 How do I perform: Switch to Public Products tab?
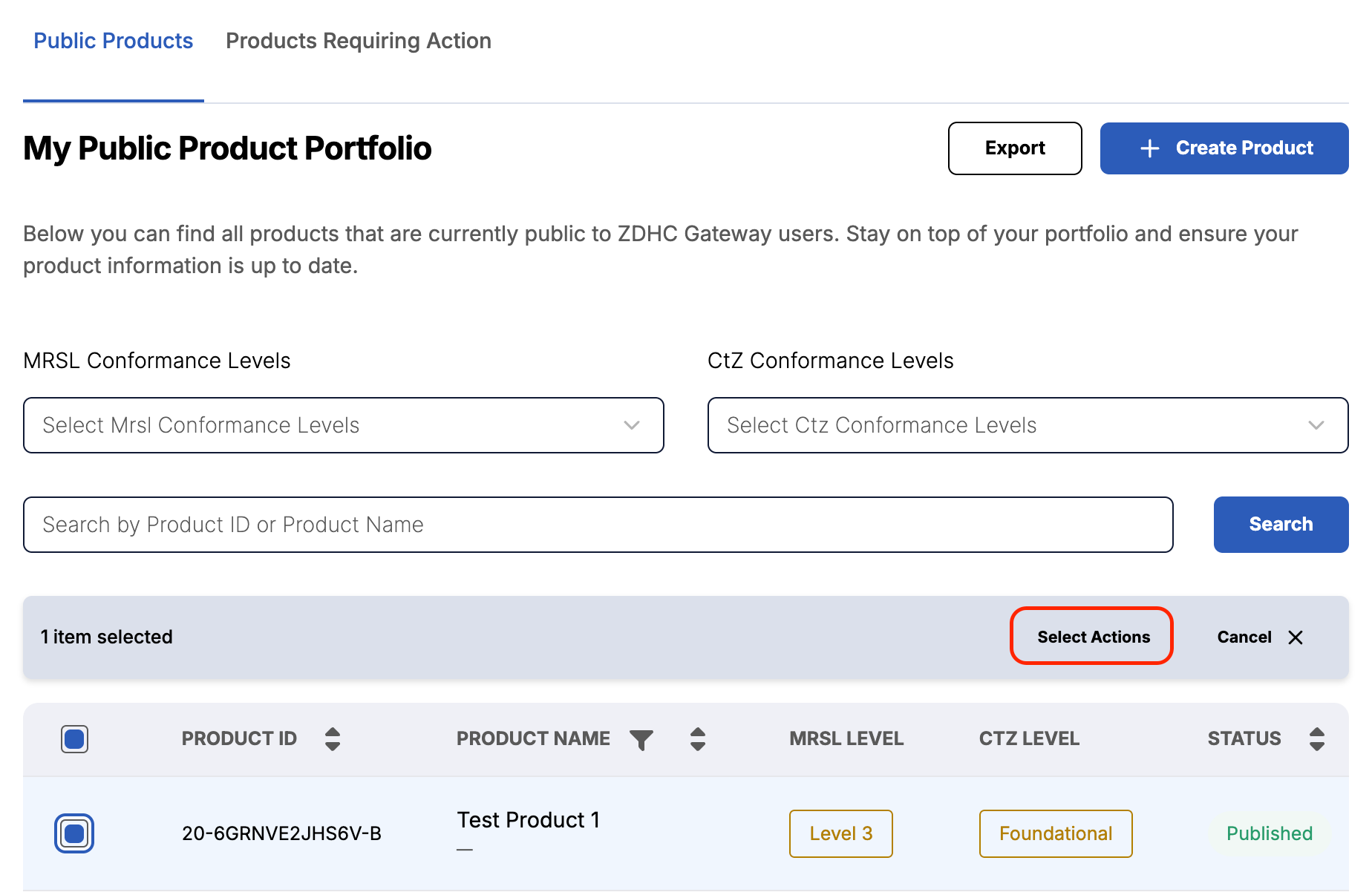tap(114, 41)
